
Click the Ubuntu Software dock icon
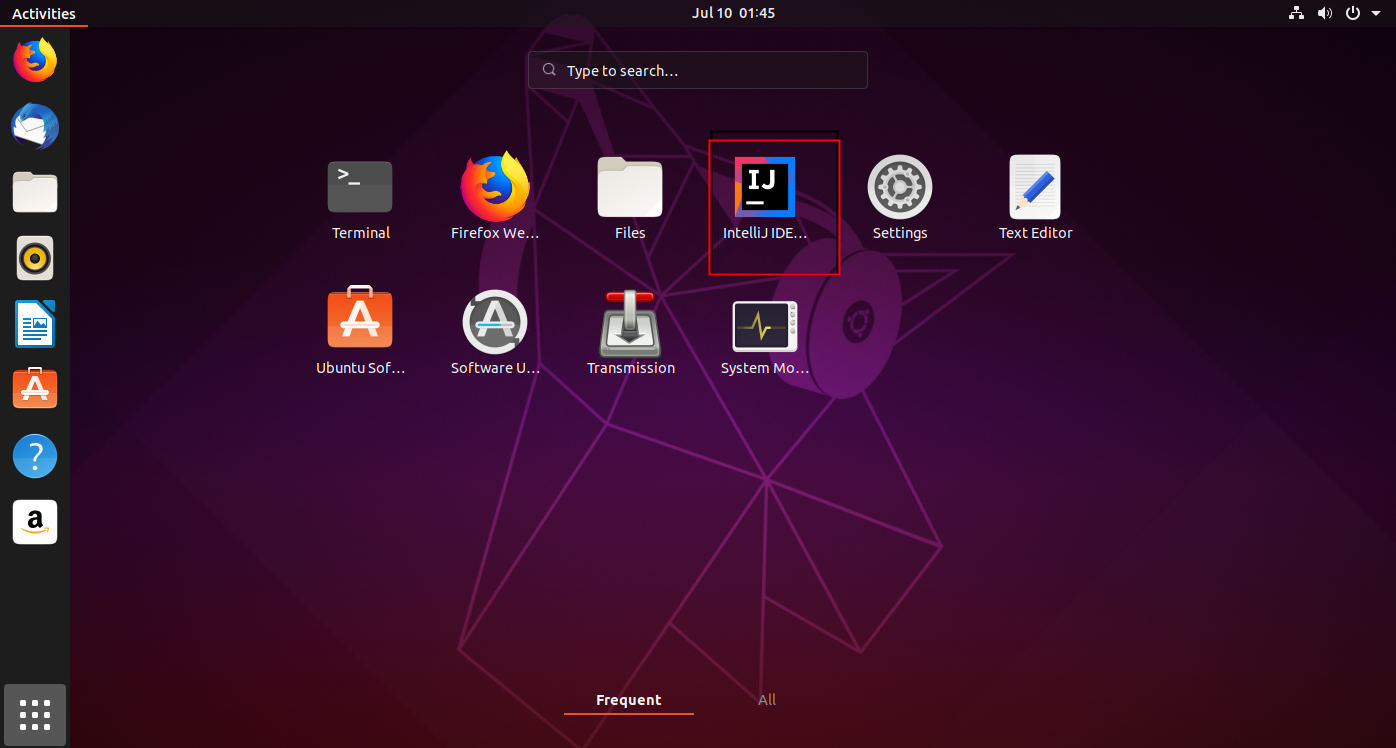(x=35, y=389)
